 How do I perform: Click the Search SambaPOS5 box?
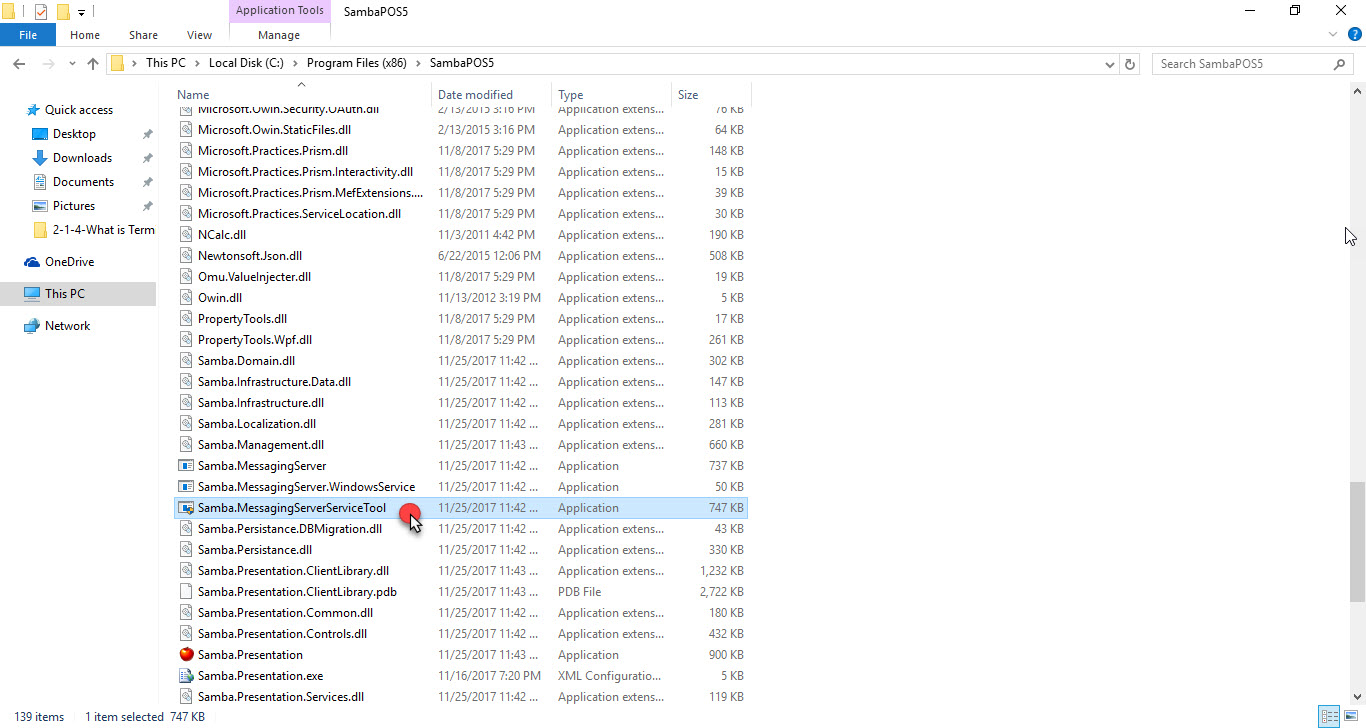1243,64
